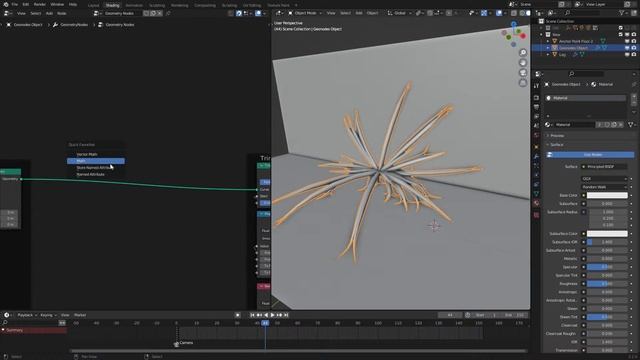
Task: Adjust the Roughness slider
Action: 607,284
